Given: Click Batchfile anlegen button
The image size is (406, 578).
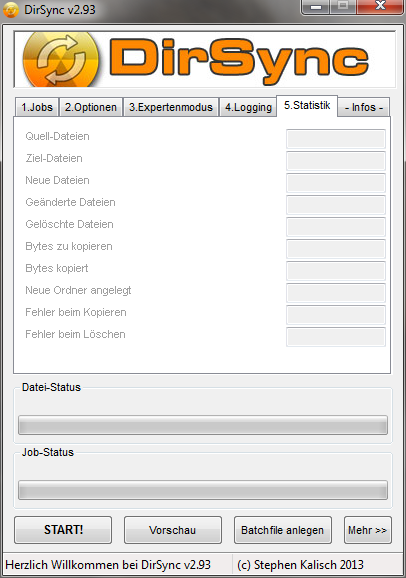Looking at the screenshot, I should coord(282,530).
